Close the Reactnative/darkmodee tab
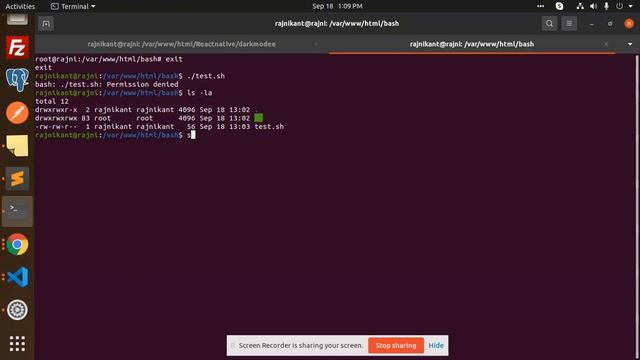 pyautogui.click(x=316, y=44)
